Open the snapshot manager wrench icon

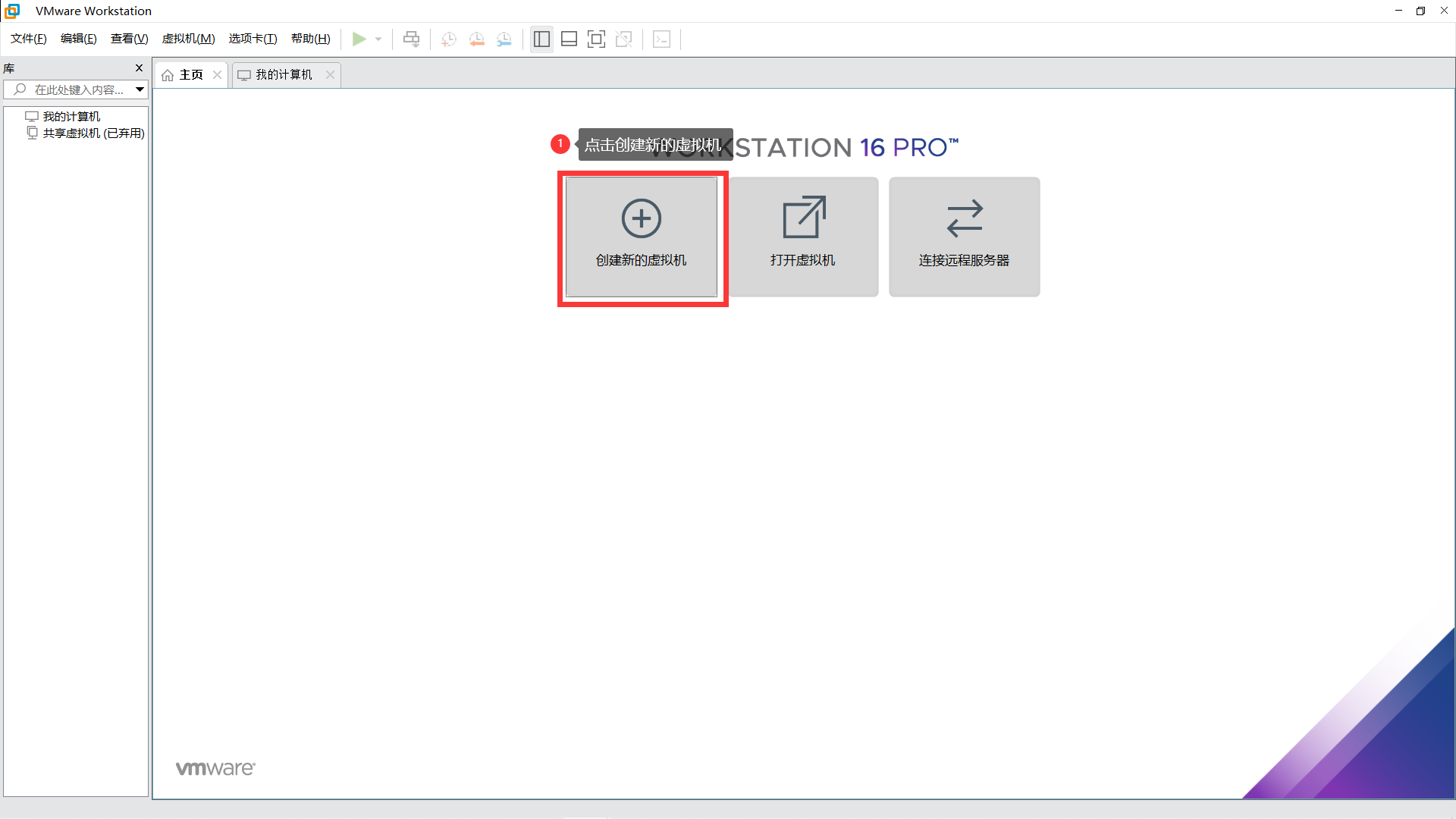coord(504,39)
